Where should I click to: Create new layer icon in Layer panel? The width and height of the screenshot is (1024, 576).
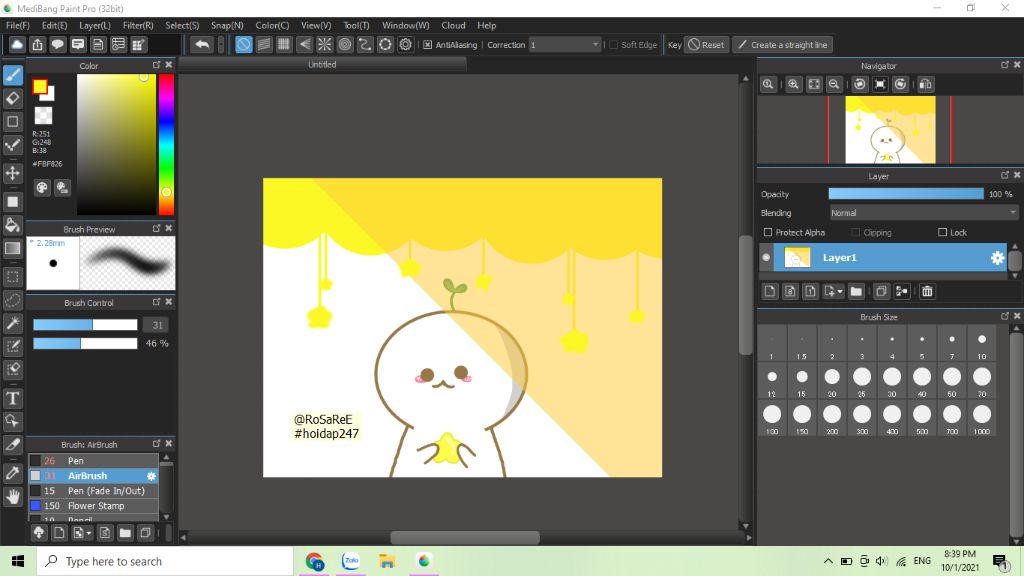(x=770, y=291)
